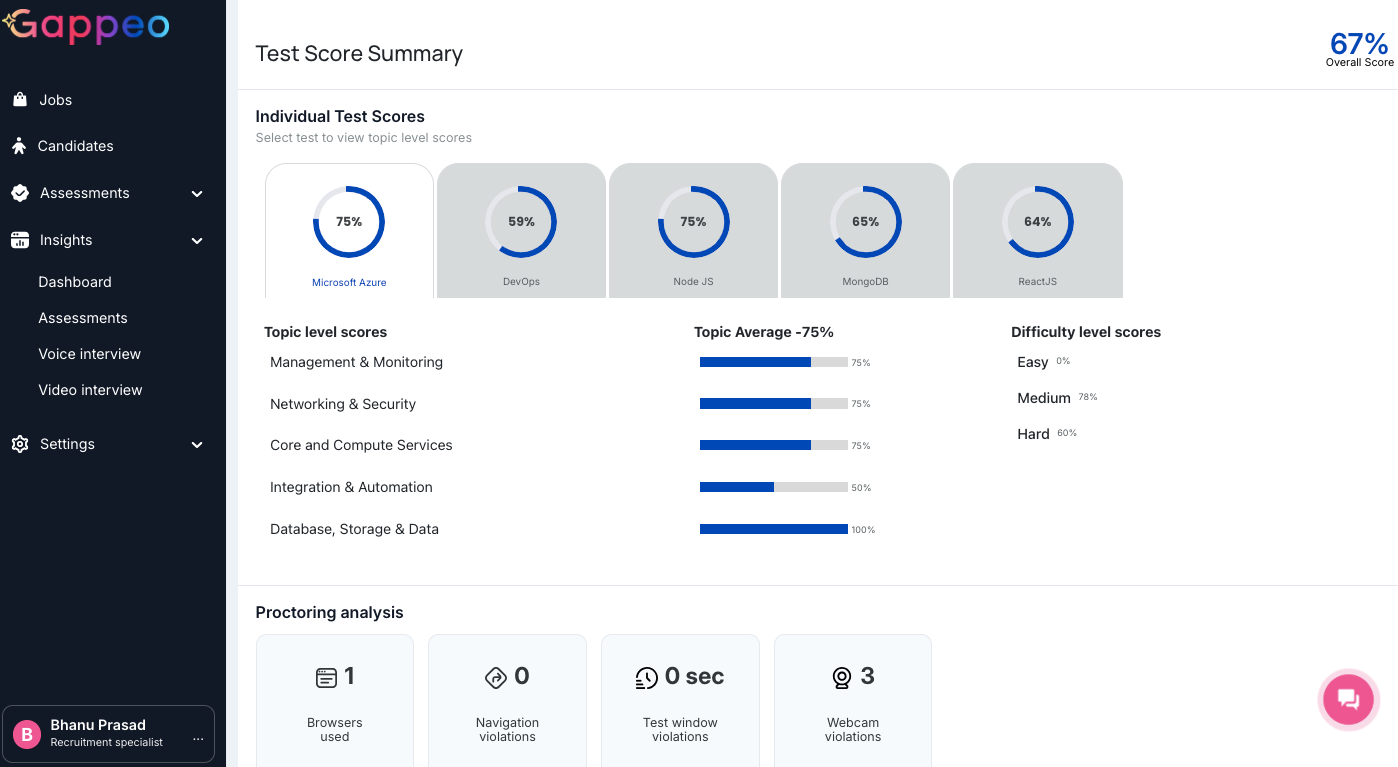Click the webcam violations camera icon
Screen dimensions: 1398x767
[x=842, y=678]
